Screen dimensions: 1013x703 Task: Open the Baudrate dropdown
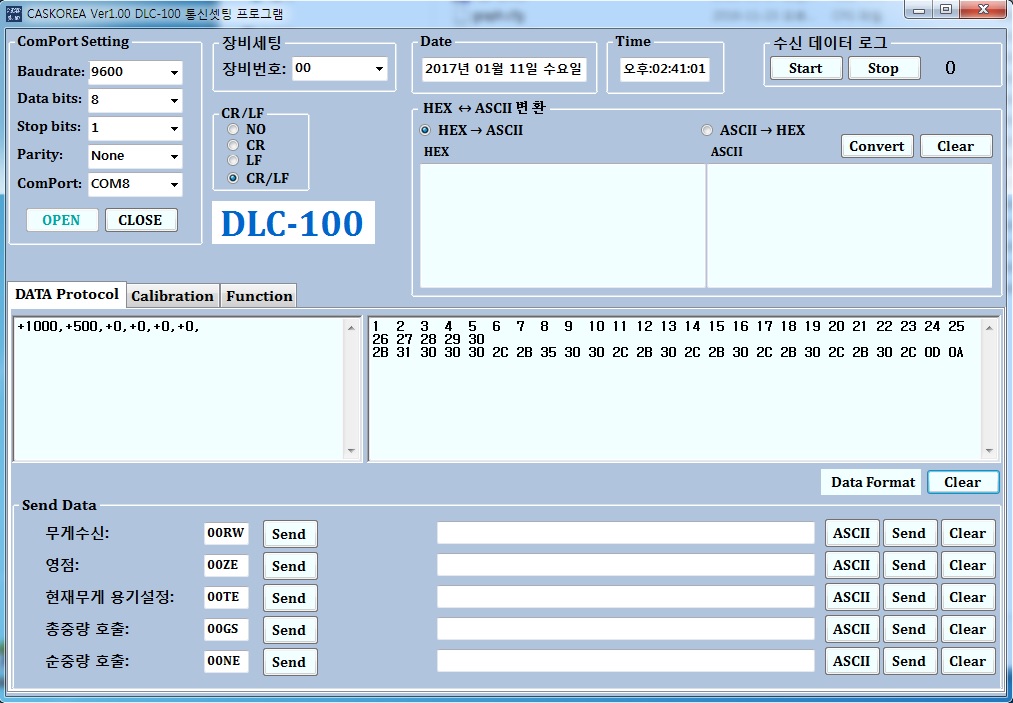point(174,72)
